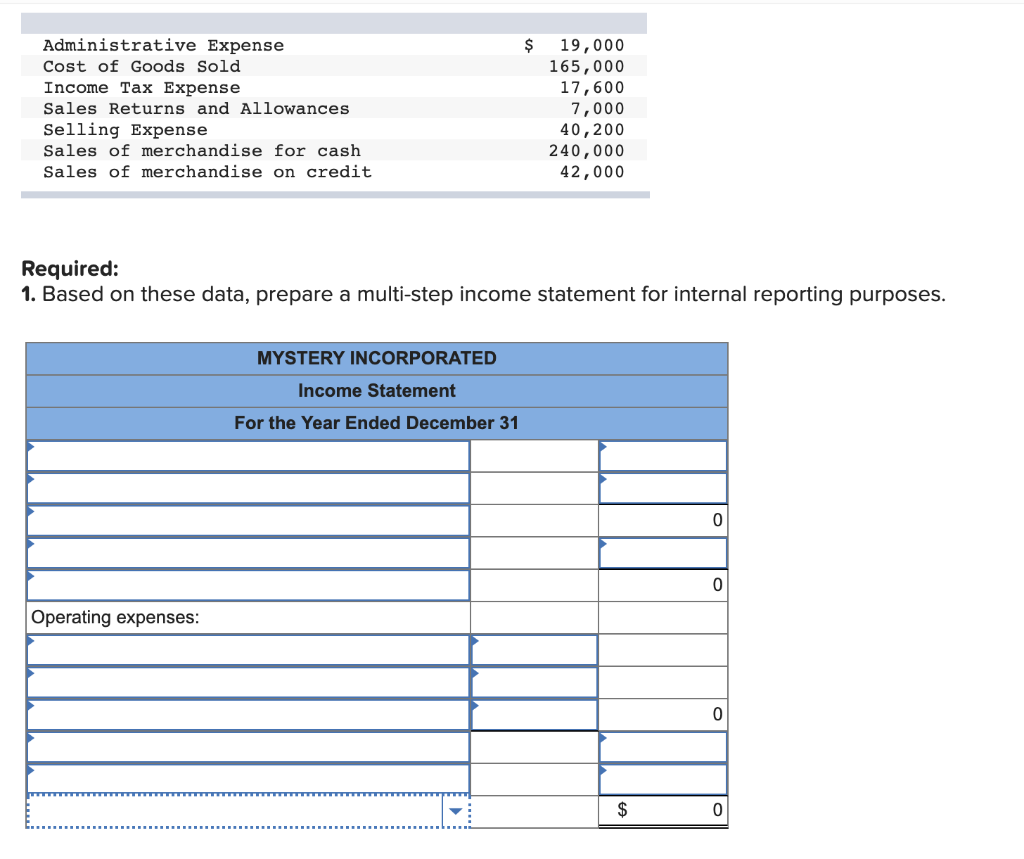Click the final total cell showing $ 0
This screenshot has width=1024, height=859.
pyautogui.click(x=663, y=811)
